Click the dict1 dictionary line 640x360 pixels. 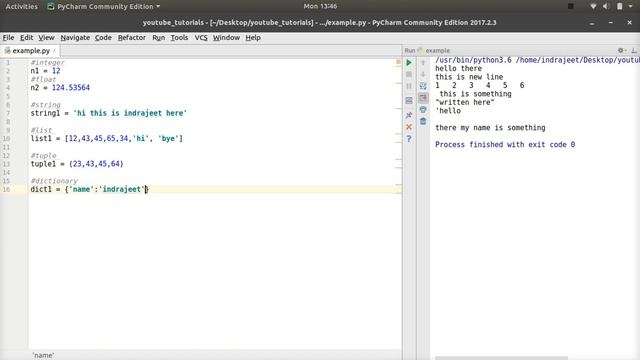click(89, 189)
